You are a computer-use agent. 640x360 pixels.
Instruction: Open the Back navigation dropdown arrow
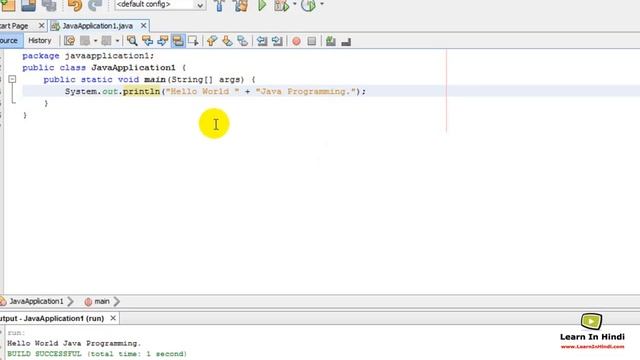point(96,41)
